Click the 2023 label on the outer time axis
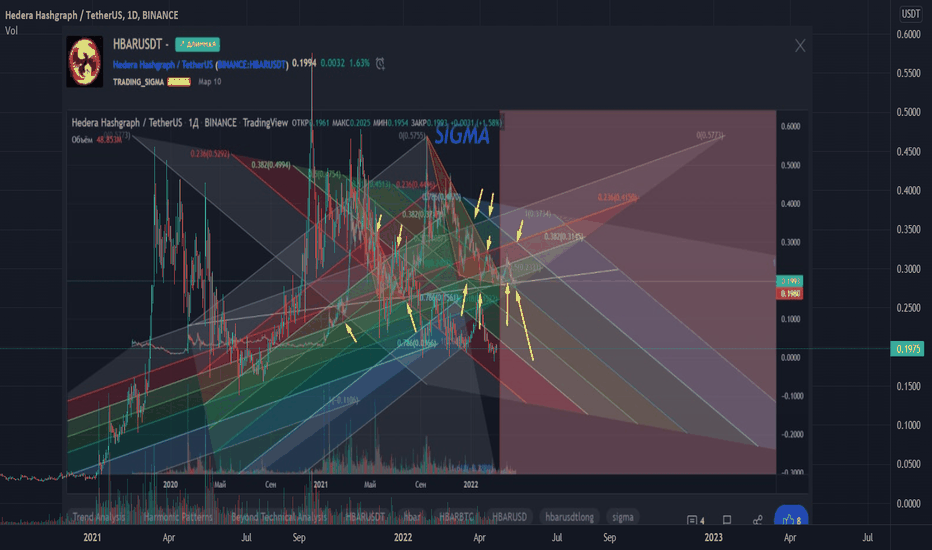 (713, 537)
